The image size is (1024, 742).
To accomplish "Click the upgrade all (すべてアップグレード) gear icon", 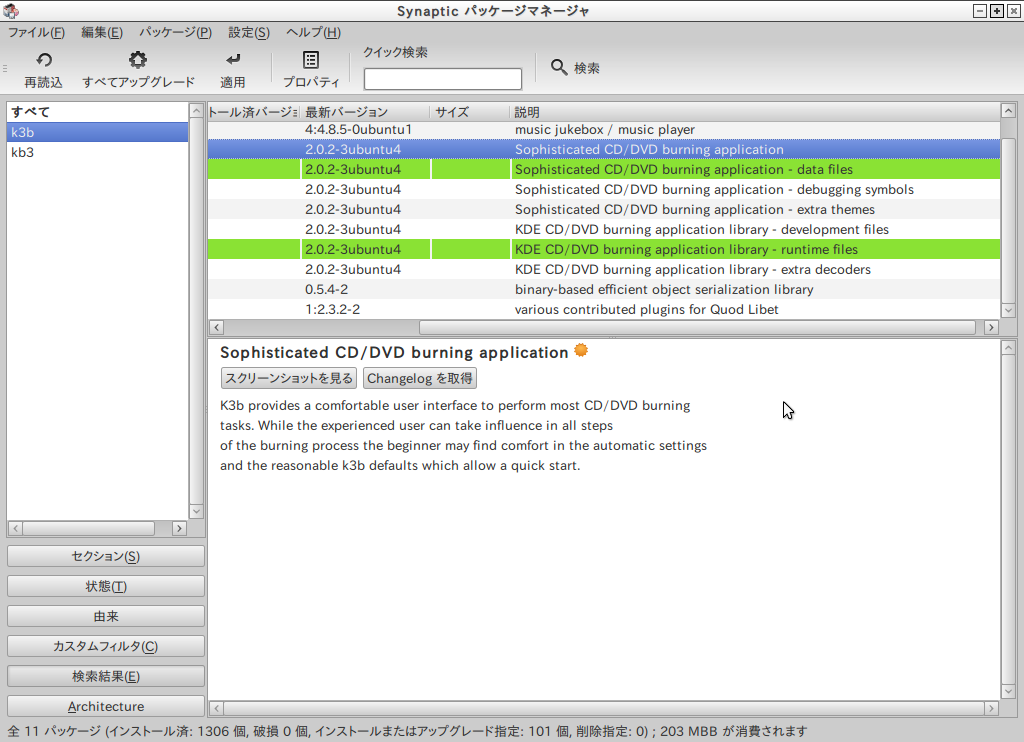I will pos(138,60).
